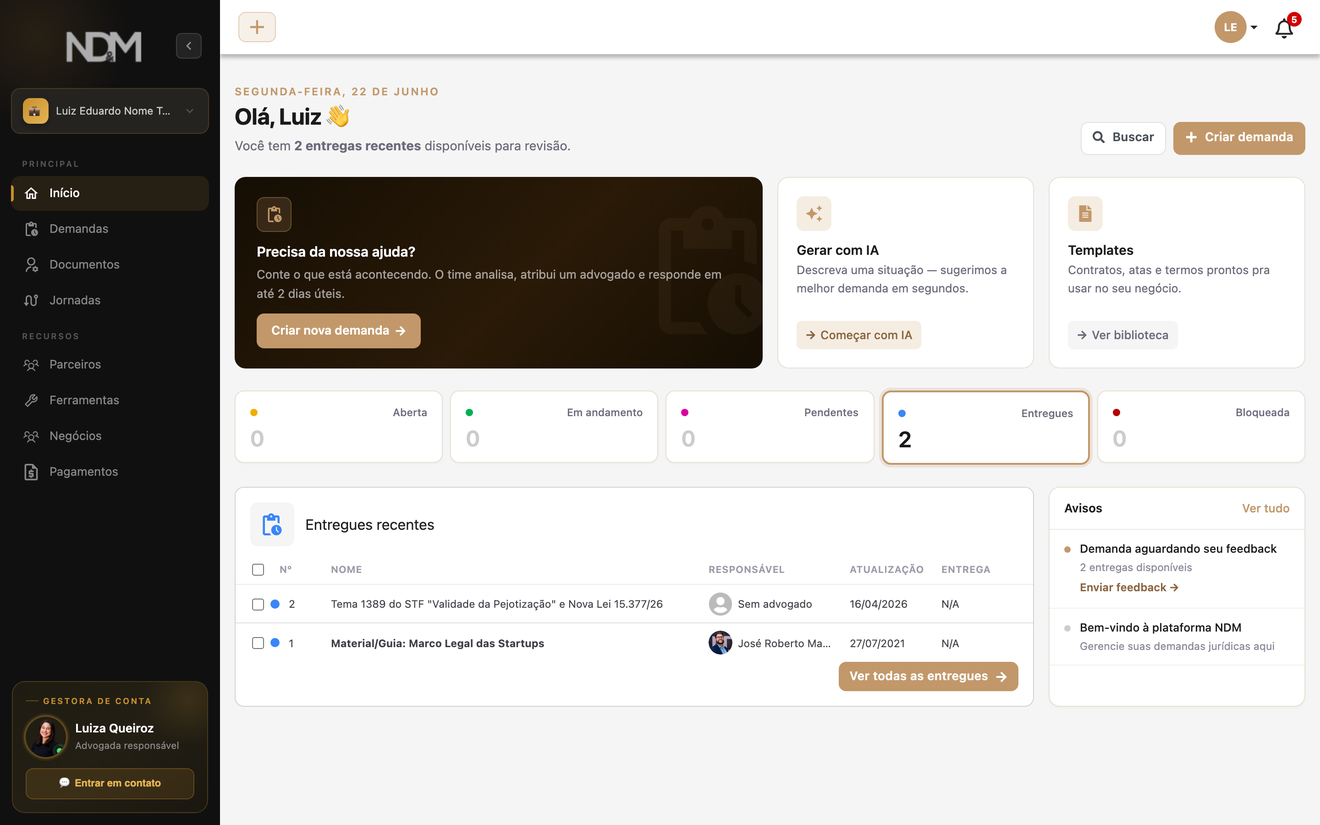Click Ver tudo link in Avisos
This screenshot has width=1320, height=825.
tap(1266, 508)
